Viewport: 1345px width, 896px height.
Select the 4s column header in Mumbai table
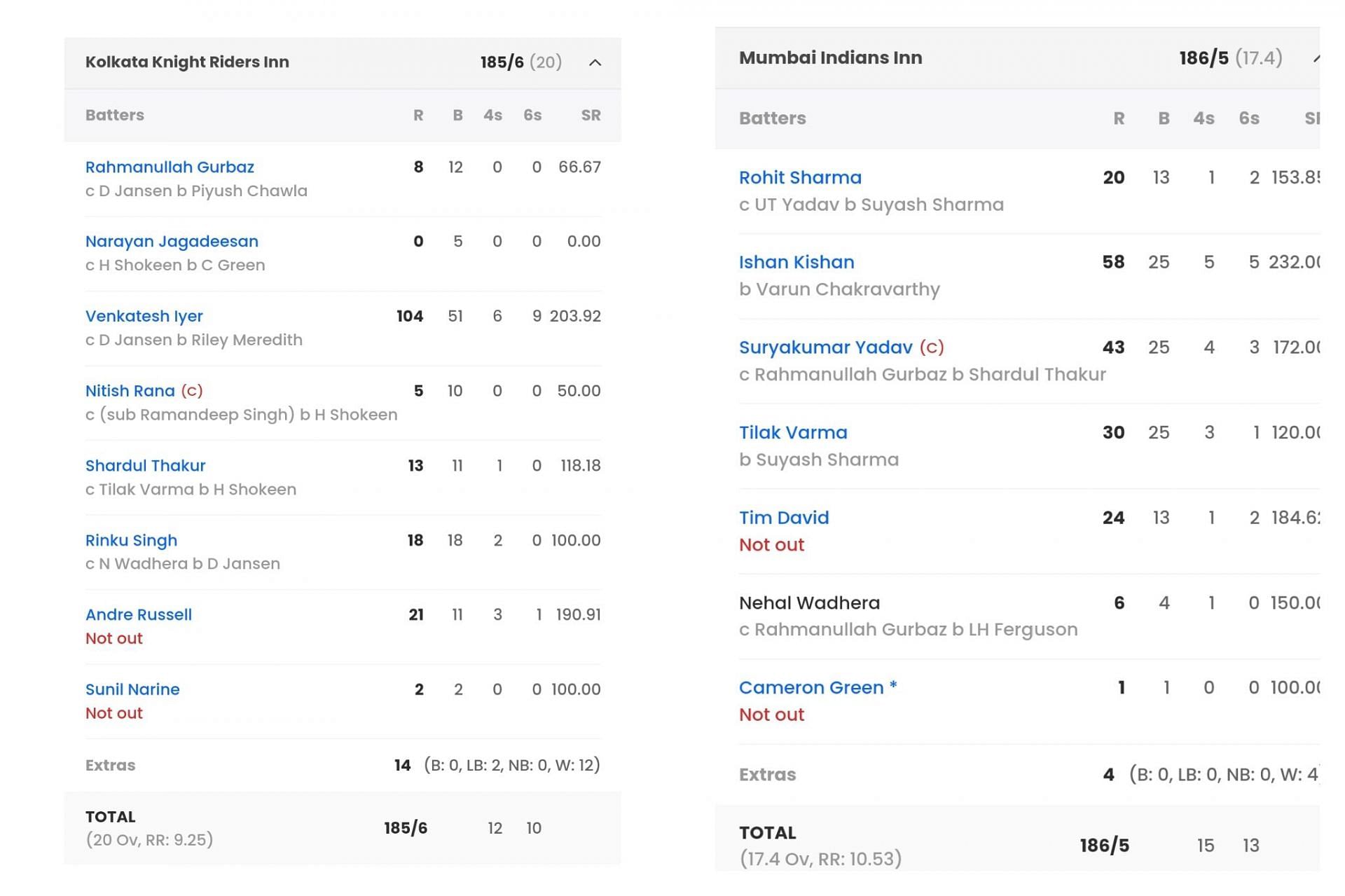coord(1203,118)
